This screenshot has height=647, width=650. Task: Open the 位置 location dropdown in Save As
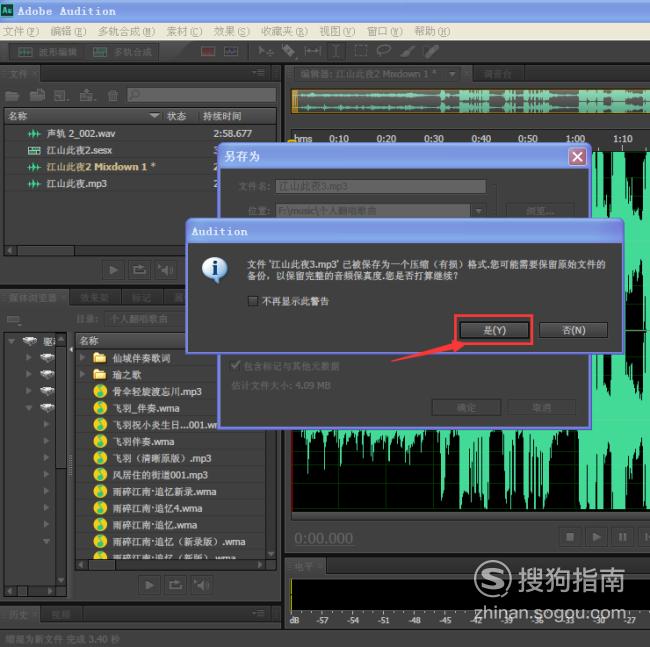click(x=478, y=211)
